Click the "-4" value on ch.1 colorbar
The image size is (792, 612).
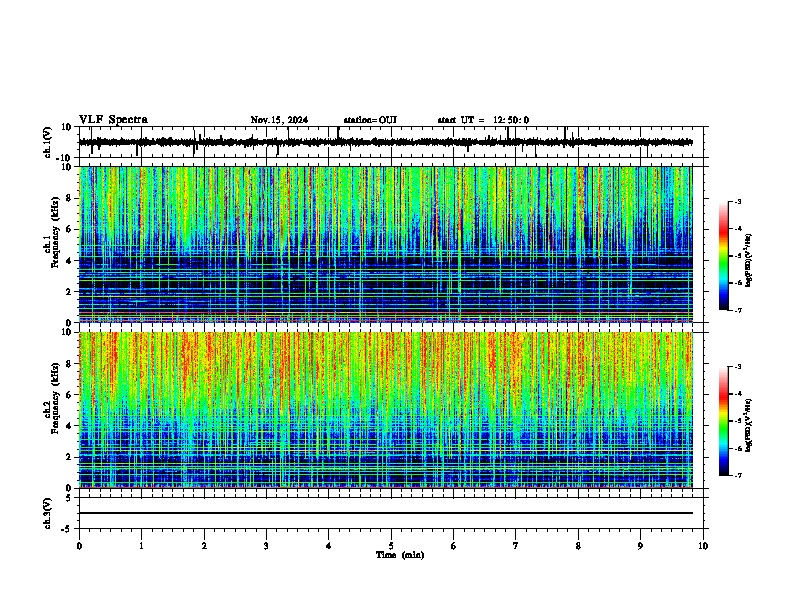[x=737, y=229]
